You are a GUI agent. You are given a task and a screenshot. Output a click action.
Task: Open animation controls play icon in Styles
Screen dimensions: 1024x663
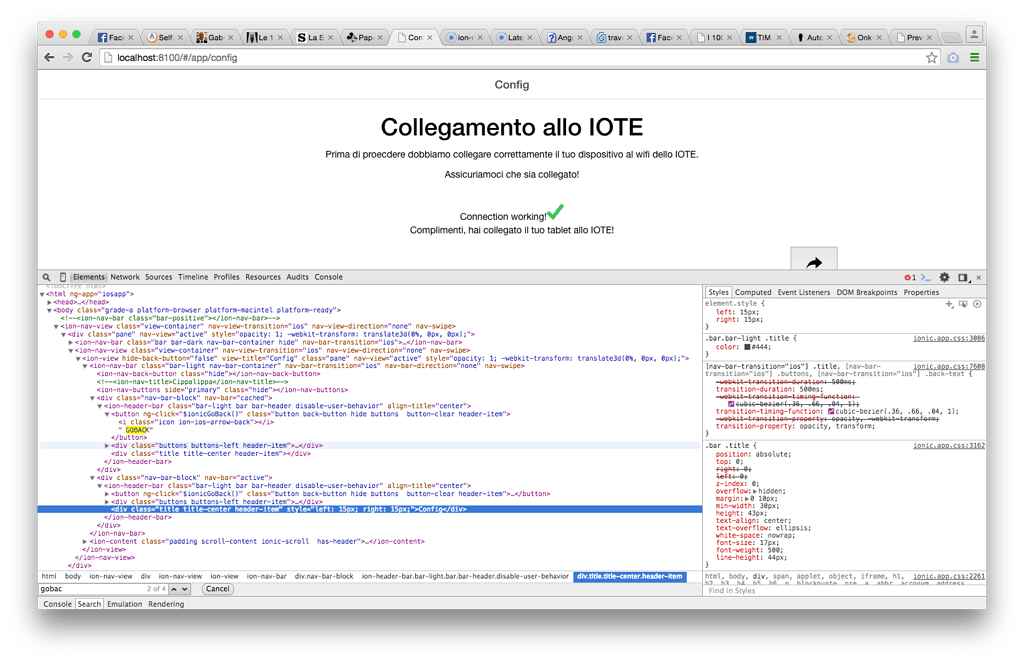(x=977, y=304)
